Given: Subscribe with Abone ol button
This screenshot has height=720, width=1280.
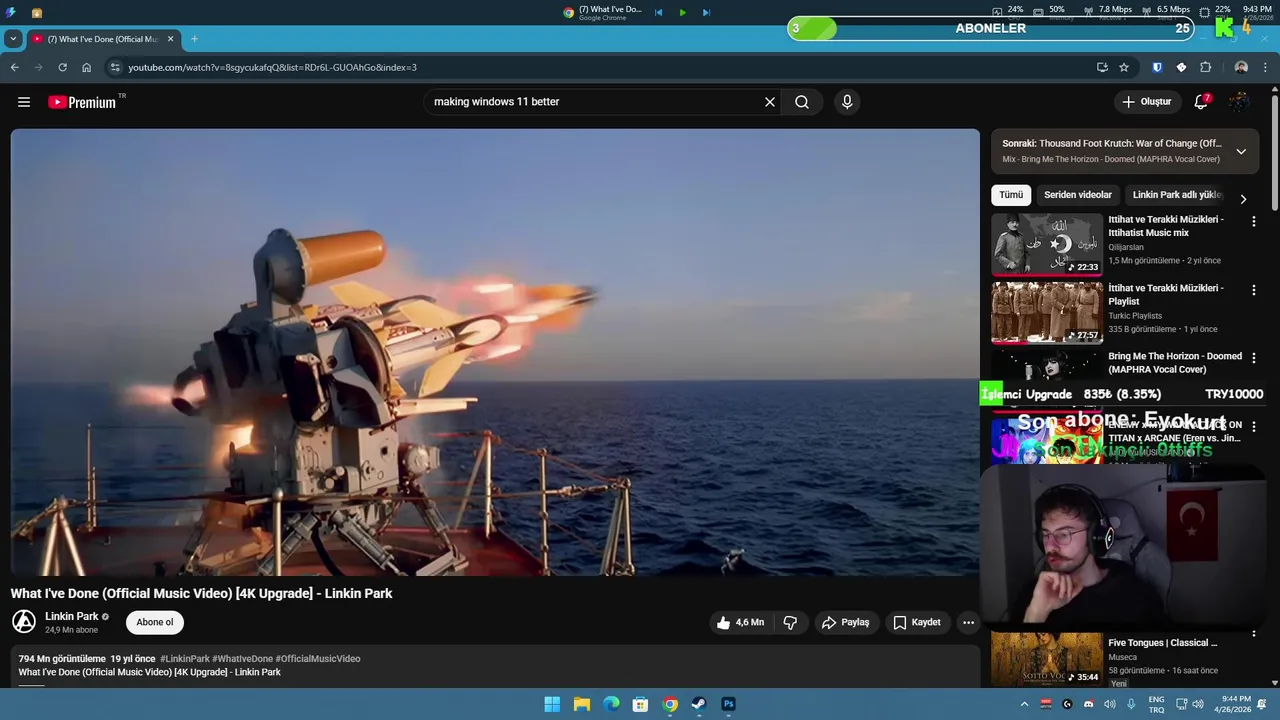Looking at the screenshot, I should pyautogui.click(x=155, y=622).
